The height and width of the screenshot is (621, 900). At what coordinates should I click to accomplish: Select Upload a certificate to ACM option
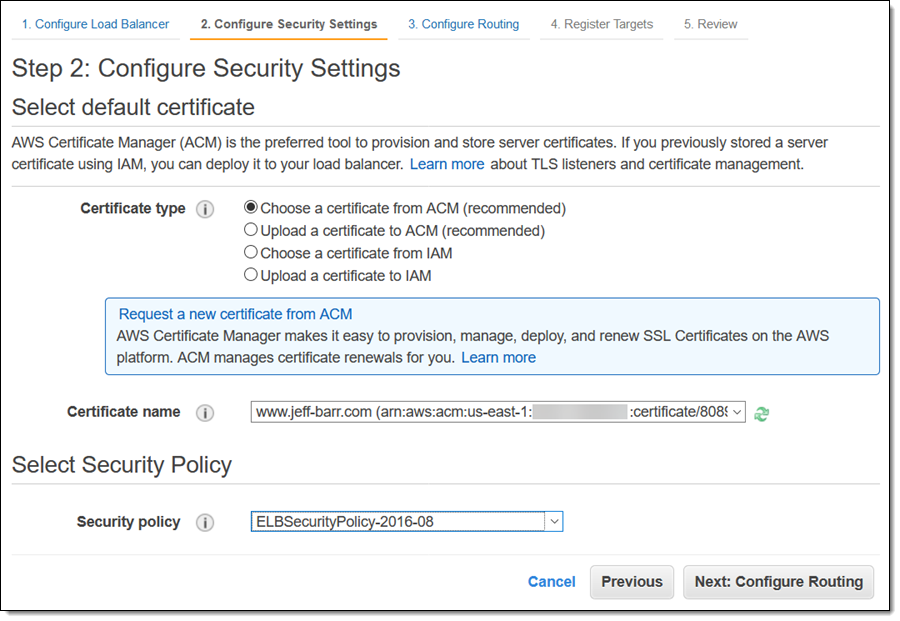pyautogui.click(x=251, y=230)
